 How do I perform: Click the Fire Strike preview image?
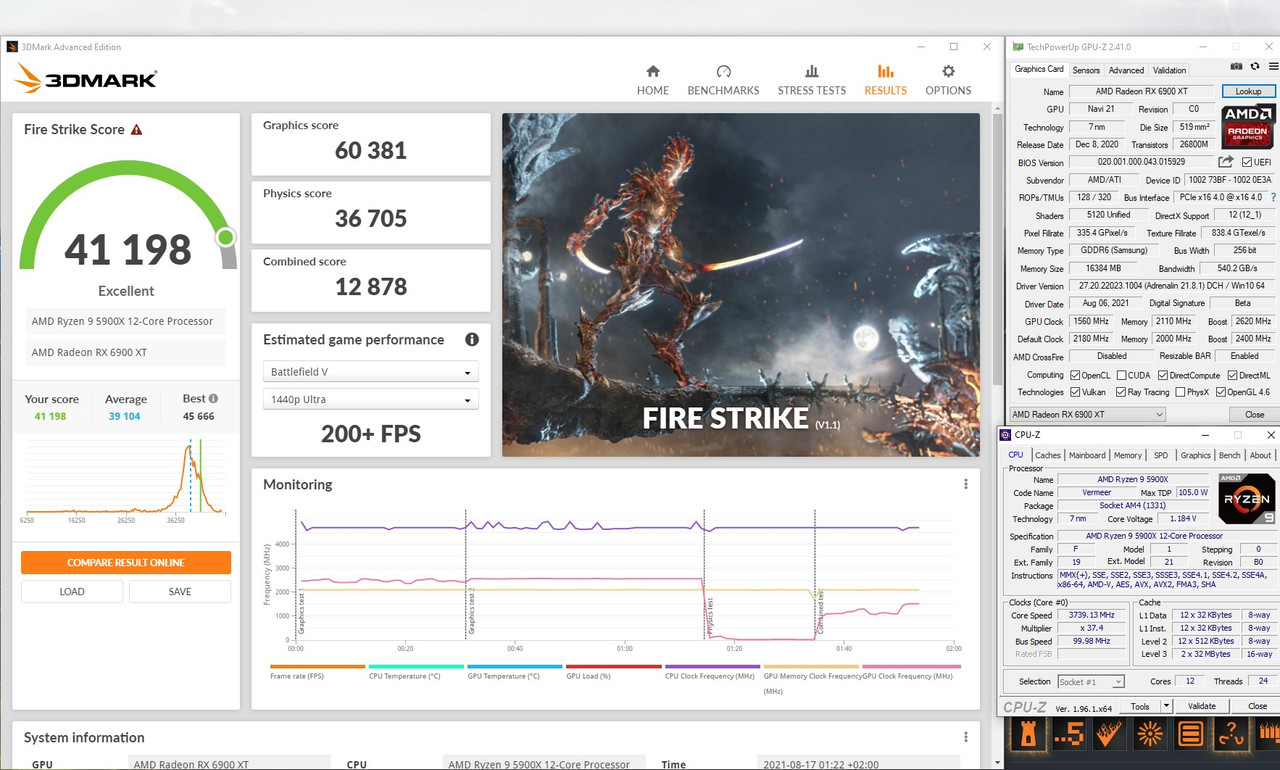click(x=741, y=285)
